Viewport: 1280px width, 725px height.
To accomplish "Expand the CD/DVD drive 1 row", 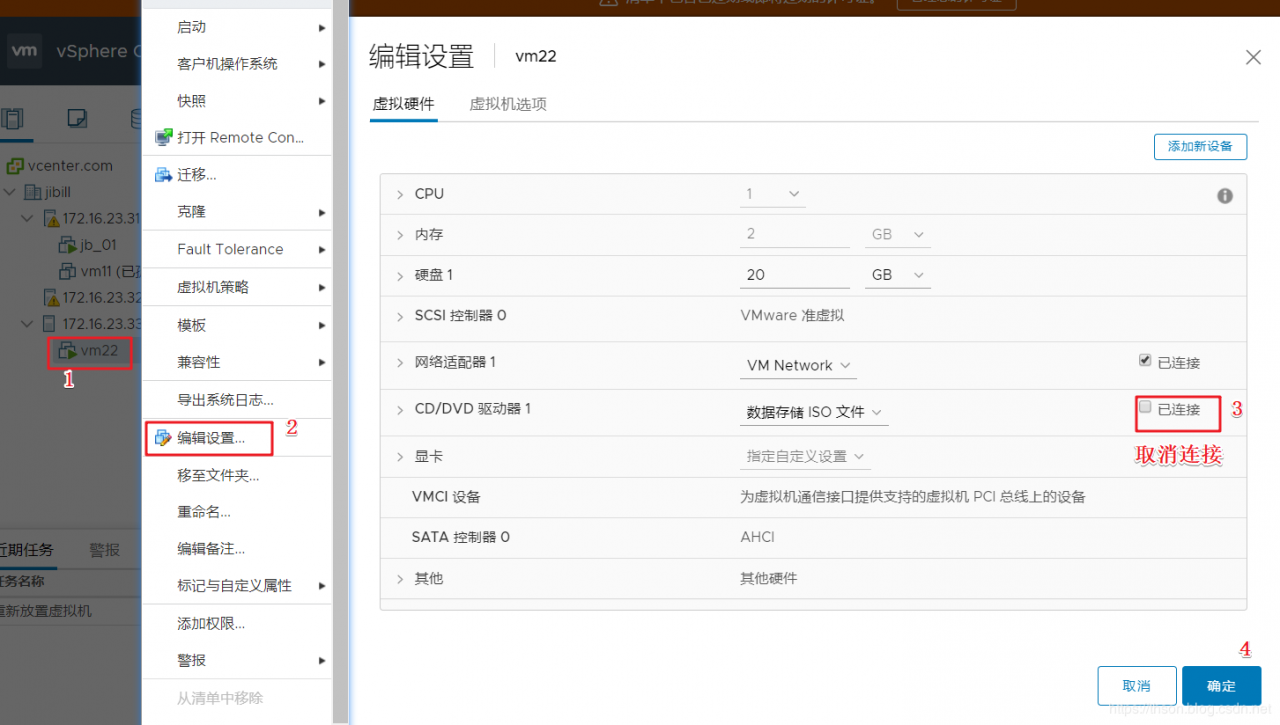I will coord(400,409).
